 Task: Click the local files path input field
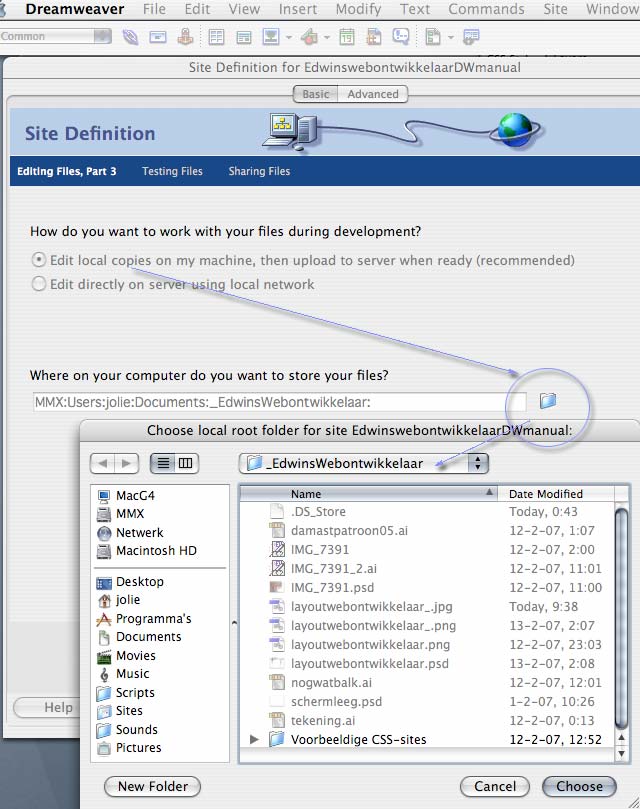(x=280, y=402)
